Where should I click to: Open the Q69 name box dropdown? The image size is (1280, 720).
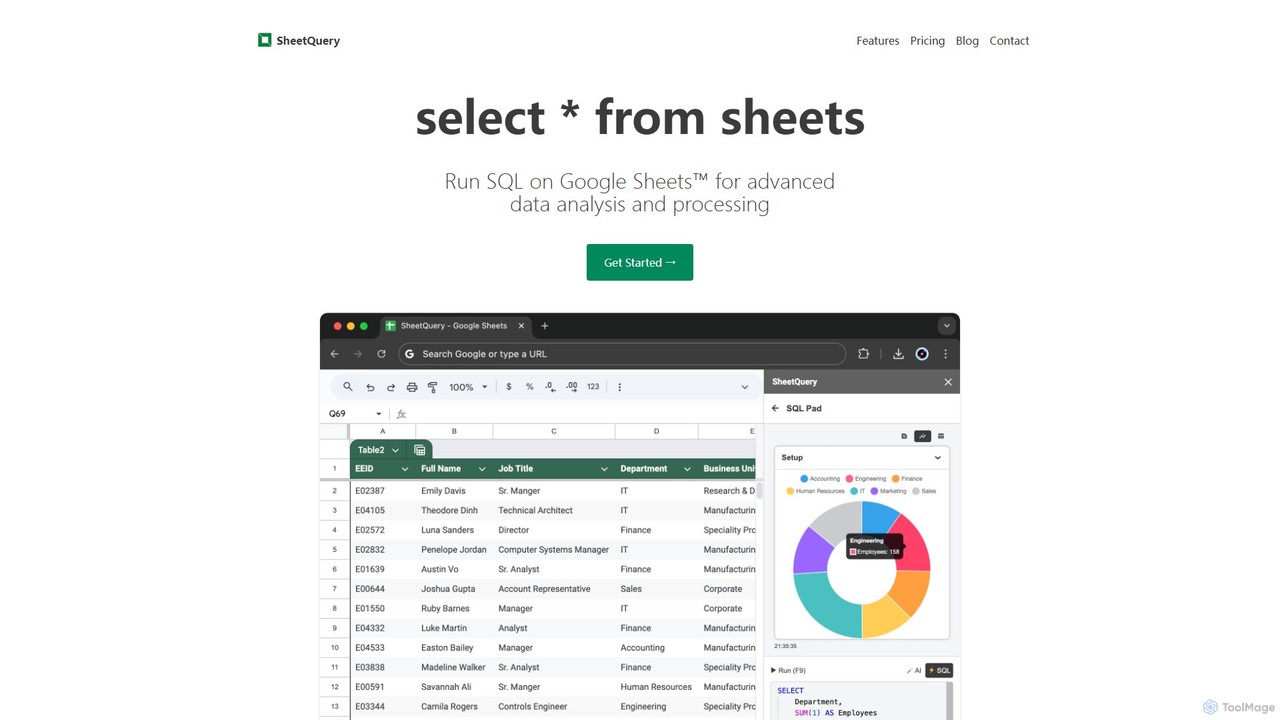pos(379,414)
